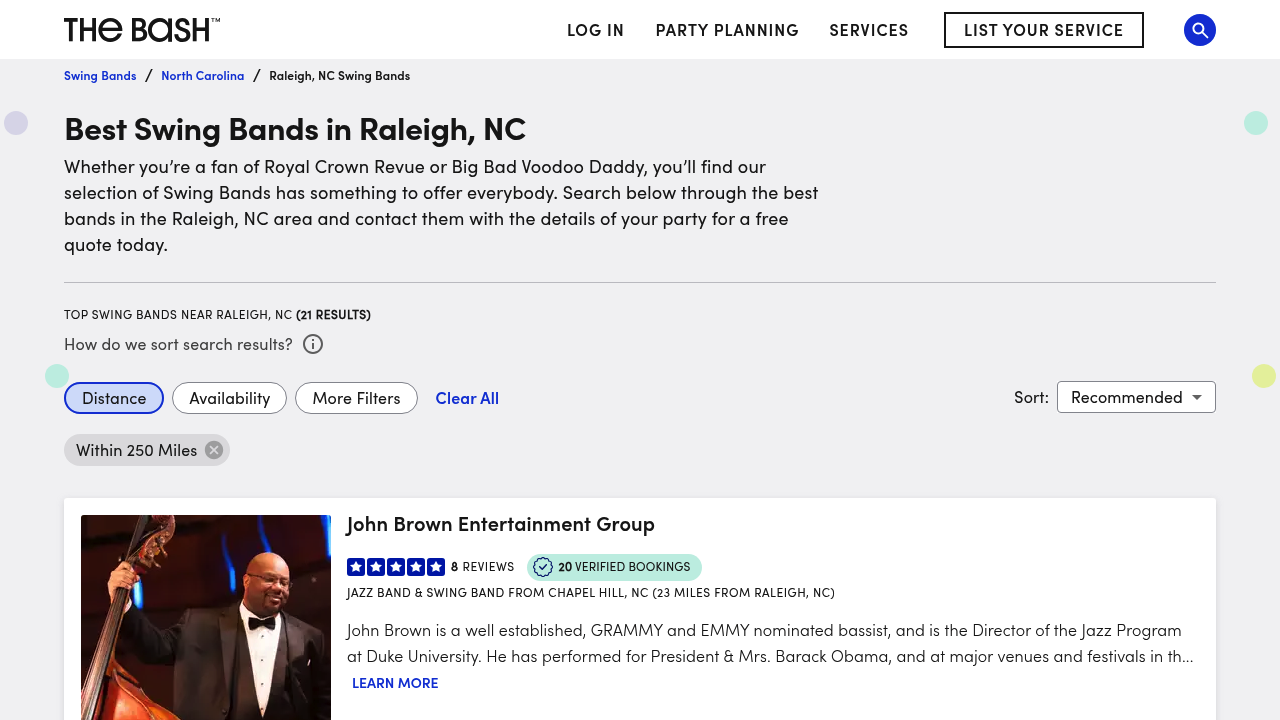Click the List Your Service button
The image size is (1280, 720).
click(x=1043, y=30)
